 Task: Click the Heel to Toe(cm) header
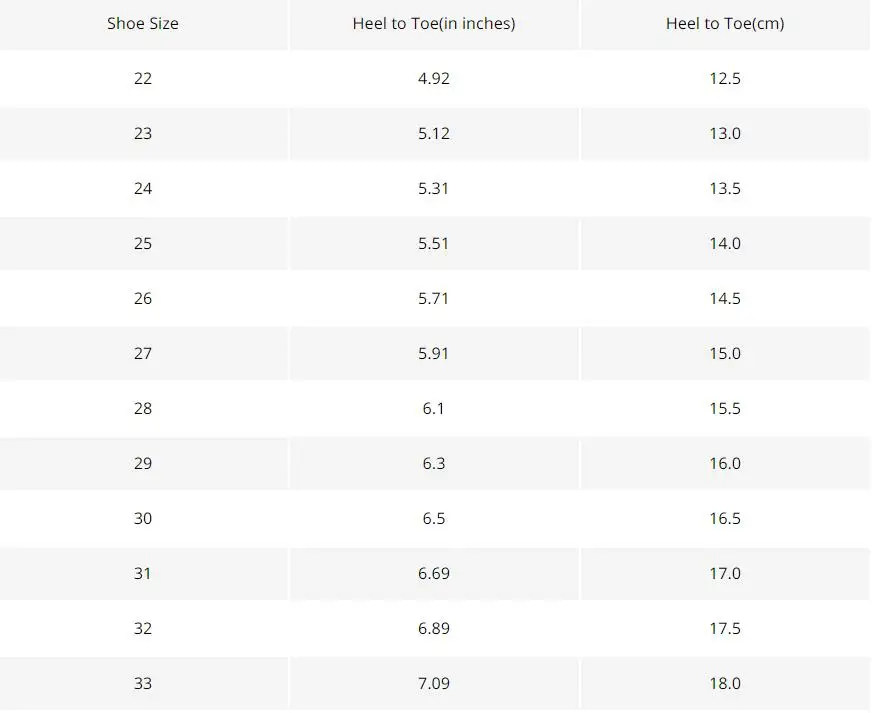(x=725, y=23)
